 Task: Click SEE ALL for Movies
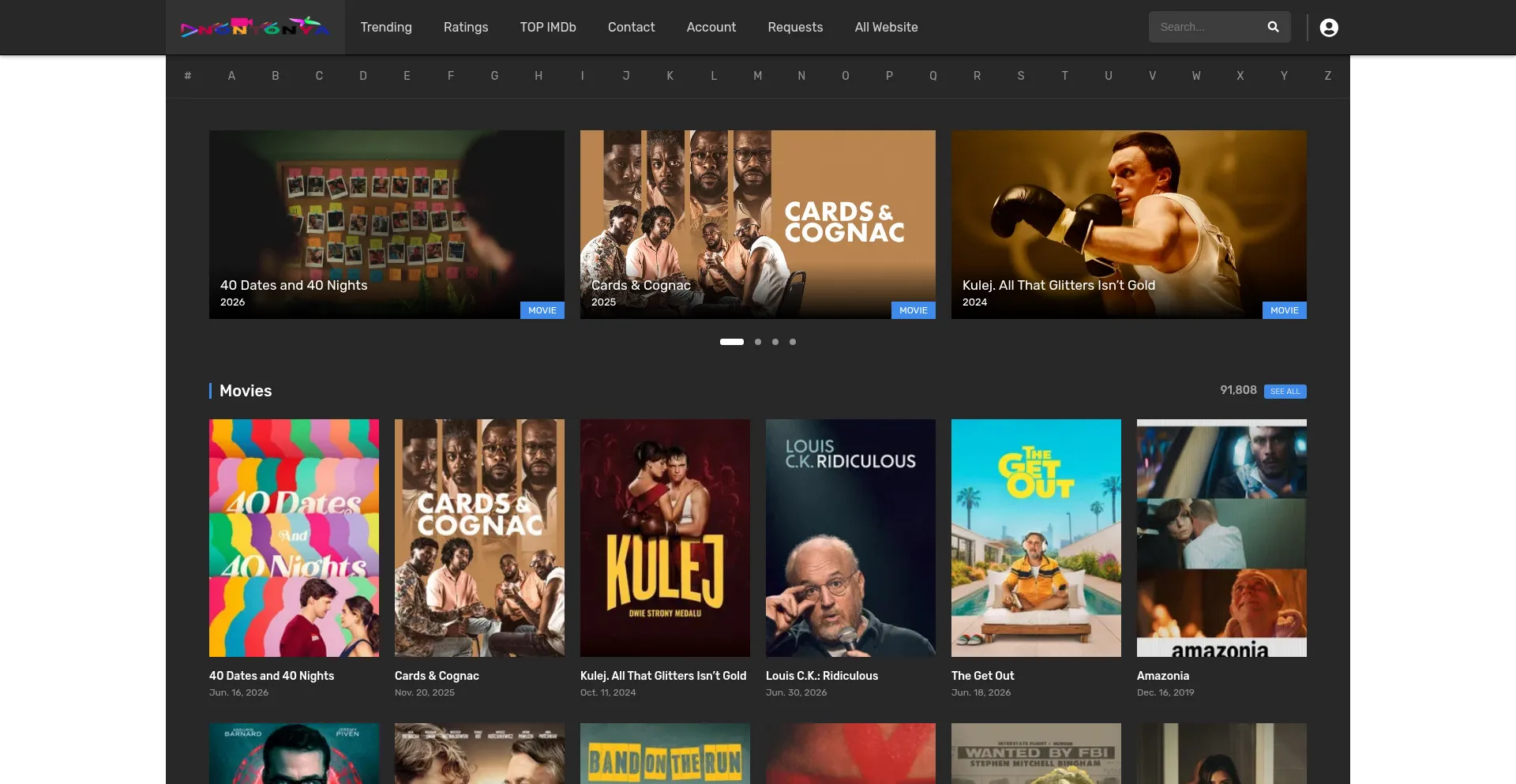1285,392
